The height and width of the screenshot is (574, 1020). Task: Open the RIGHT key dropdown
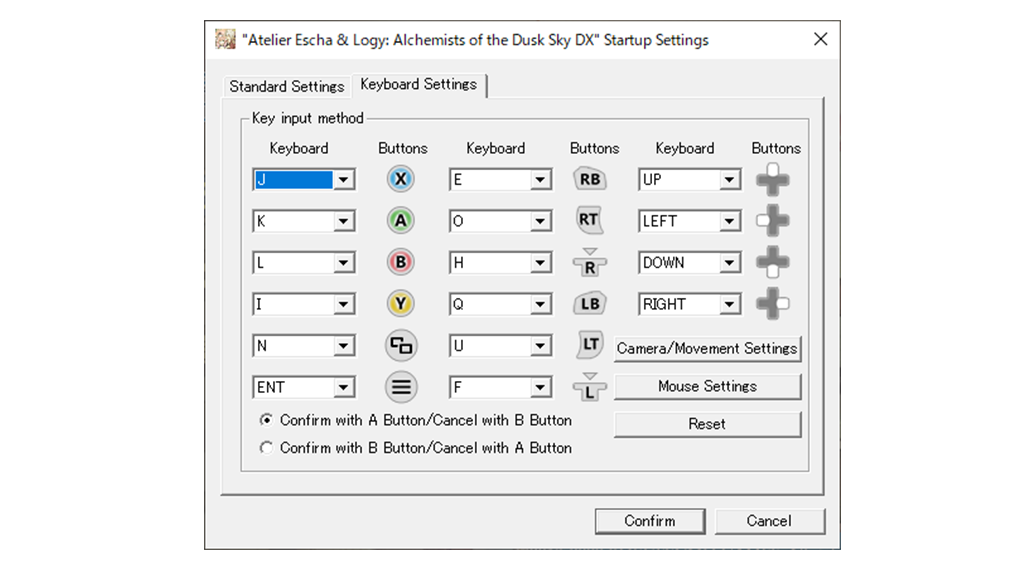pyautogui.click(x=729, y=305)
